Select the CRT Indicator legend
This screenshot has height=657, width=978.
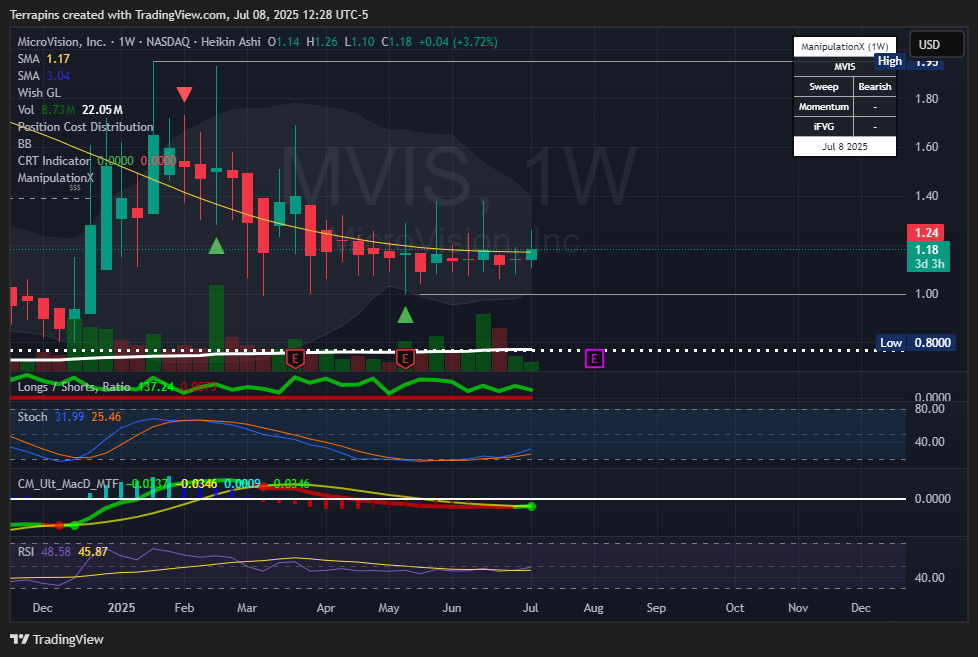coord(97,161)
